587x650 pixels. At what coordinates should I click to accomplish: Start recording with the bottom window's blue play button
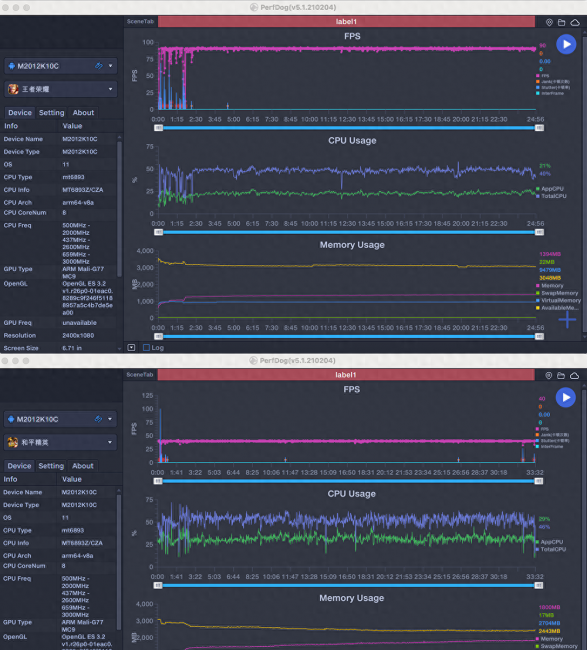pos(566,398)
